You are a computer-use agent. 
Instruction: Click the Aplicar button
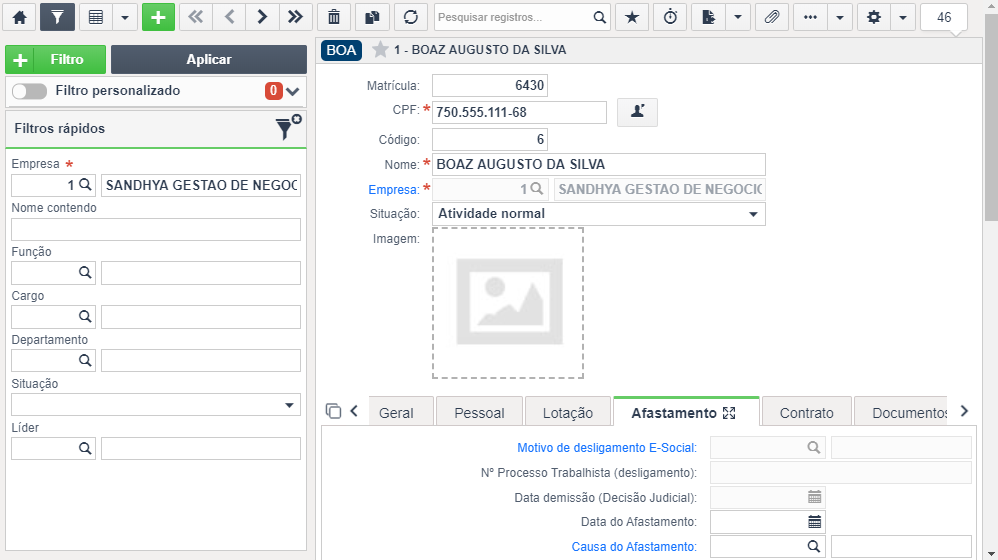[209, 60]
